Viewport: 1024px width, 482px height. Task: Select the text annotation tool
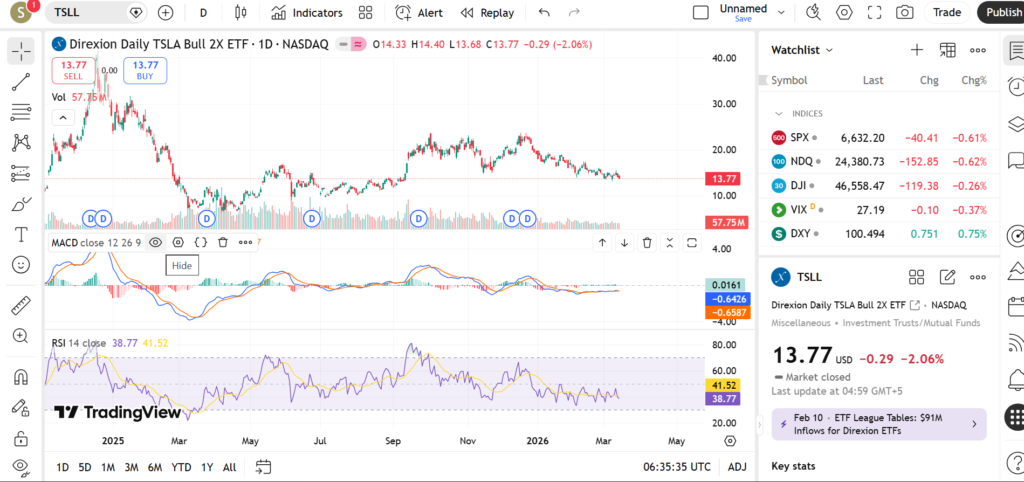pyautogui.click(x=21, y=234)
